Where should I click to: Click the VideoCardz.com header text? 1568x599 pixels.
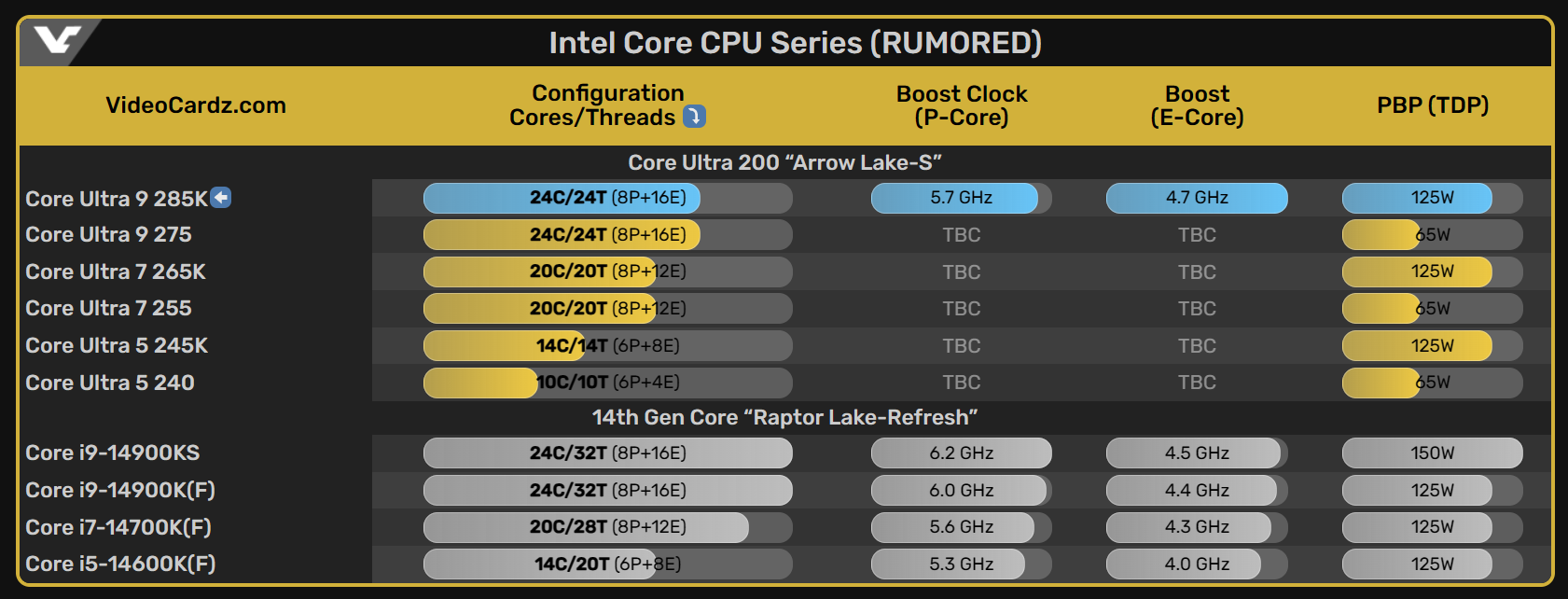pos(196,105)
